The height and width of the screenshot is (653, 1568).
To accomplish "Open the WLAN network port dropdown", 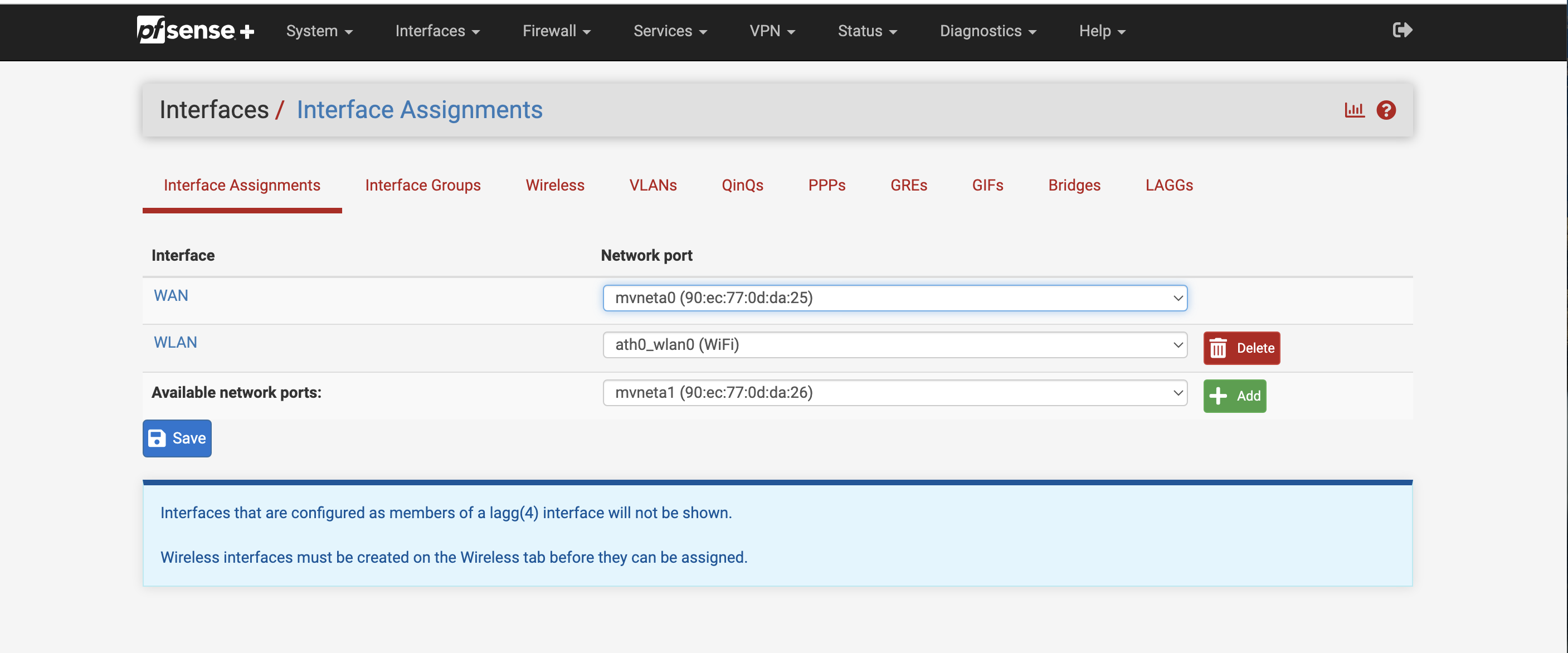I will click(x=895, y=345).
